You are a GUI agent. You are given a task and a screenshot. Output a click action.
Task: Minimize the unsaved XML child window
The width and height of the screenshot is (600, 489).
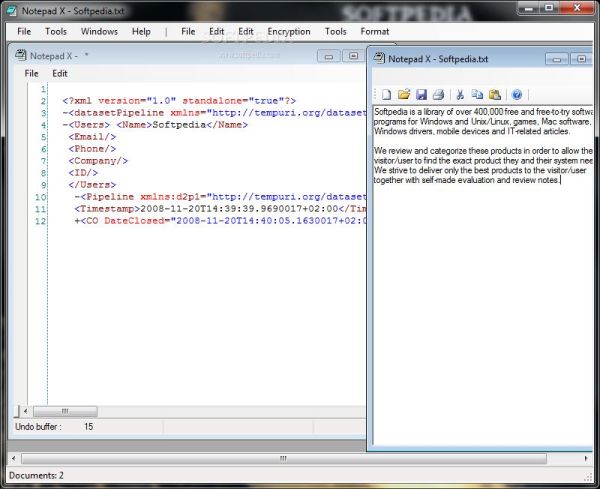pyautogui.click(x=328, y=56)
